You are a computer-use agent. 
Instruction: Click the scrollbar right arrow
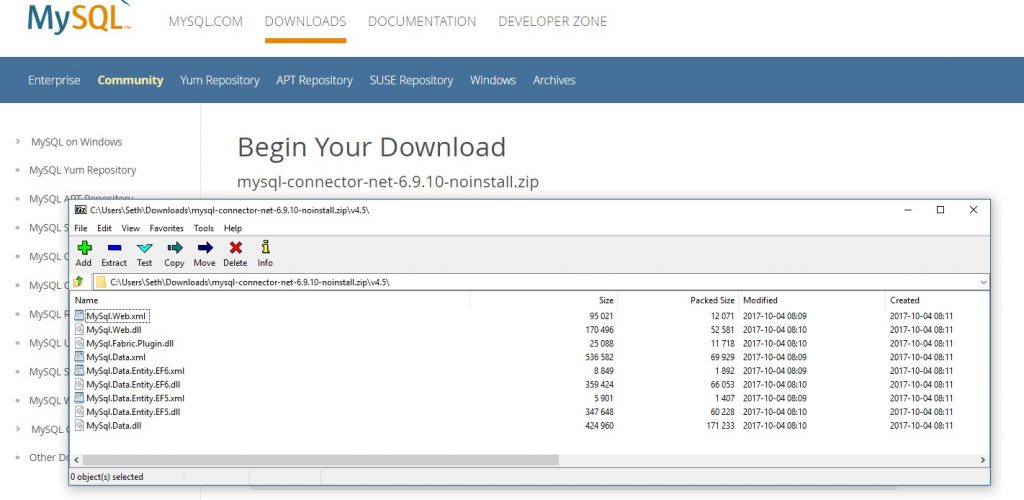(x=983, y=460)
